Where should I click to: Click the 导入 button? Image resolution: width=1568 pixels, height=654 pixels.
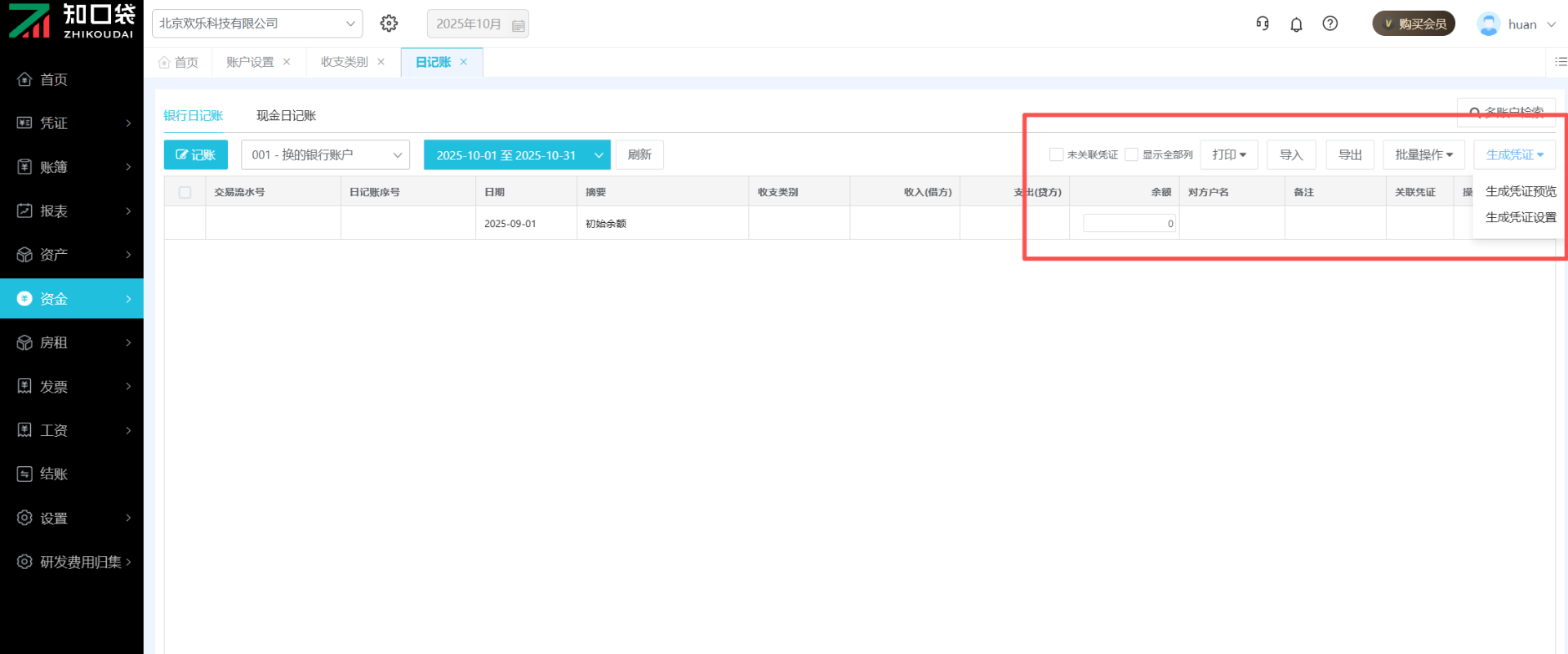click(x=1290, y=155)
